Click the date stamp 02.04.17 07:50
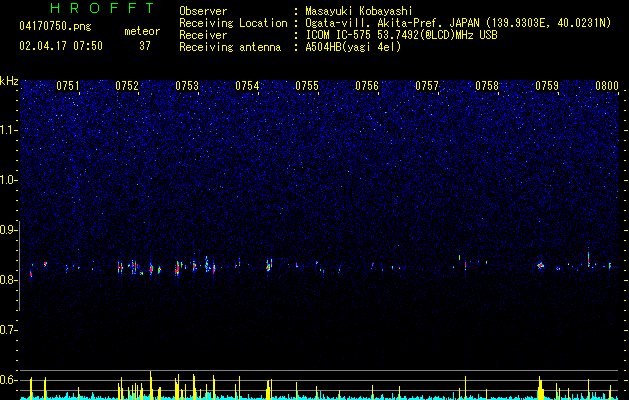The height and width of the screenshot is (400, 629). (x=61, y=46)
